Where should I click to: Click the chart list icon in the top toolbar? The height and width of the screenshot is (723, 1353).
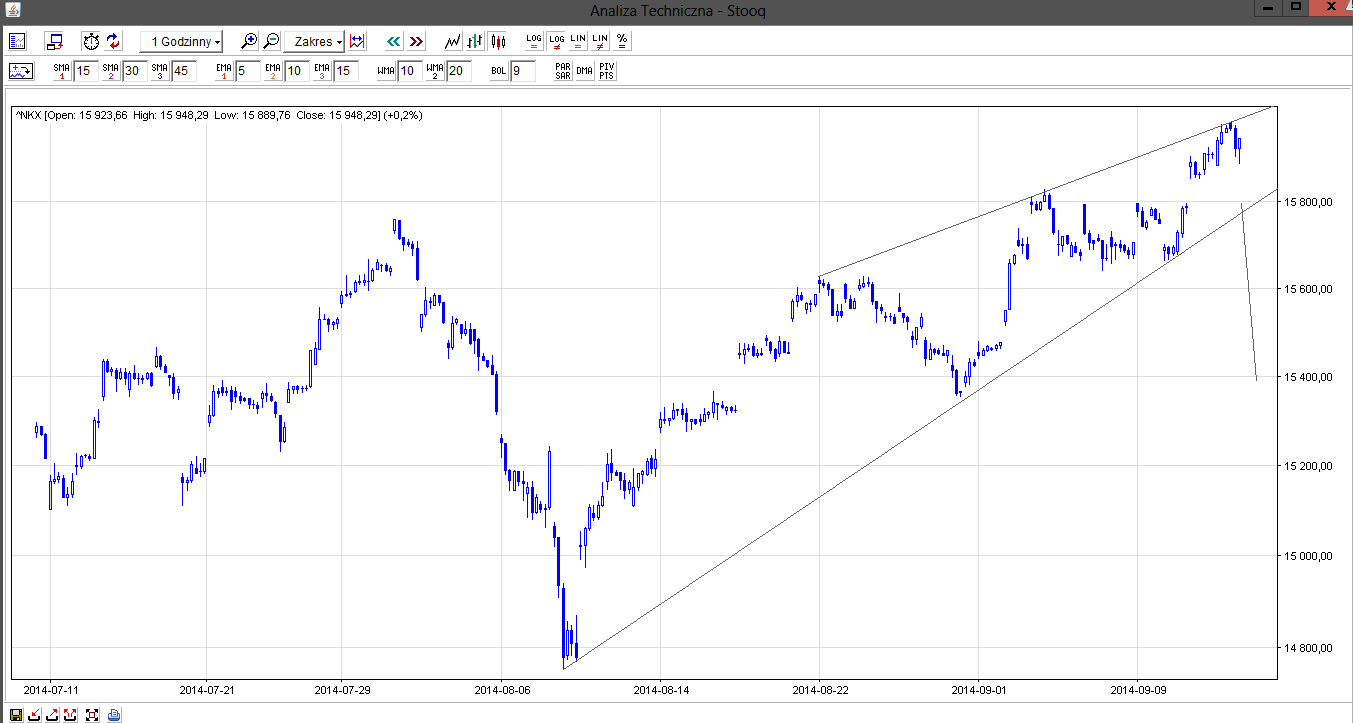(x=17, y=41)
